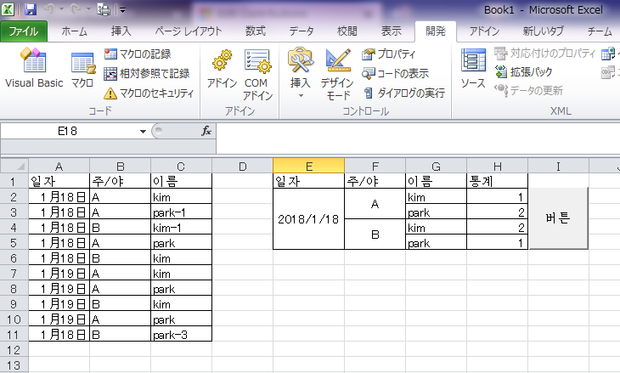Switch to the アドイン tab
The image size is (620, 373).
484,31
